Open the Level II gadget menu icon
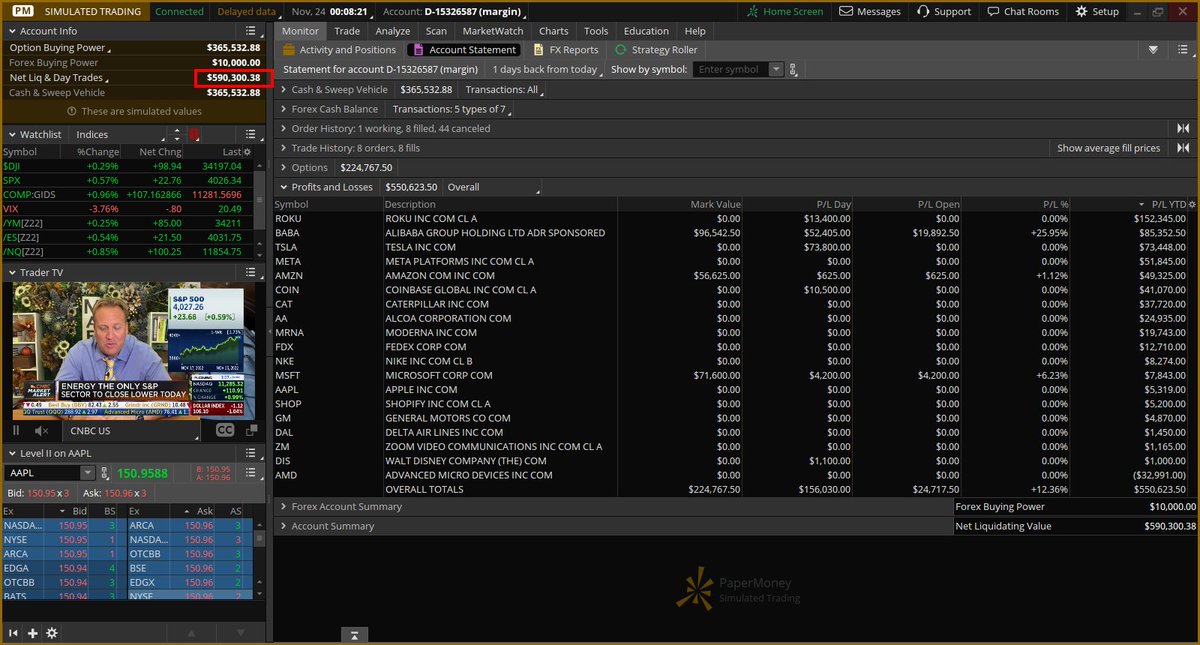This screenshot has width=1200, height=645. [x=251, y=453]
